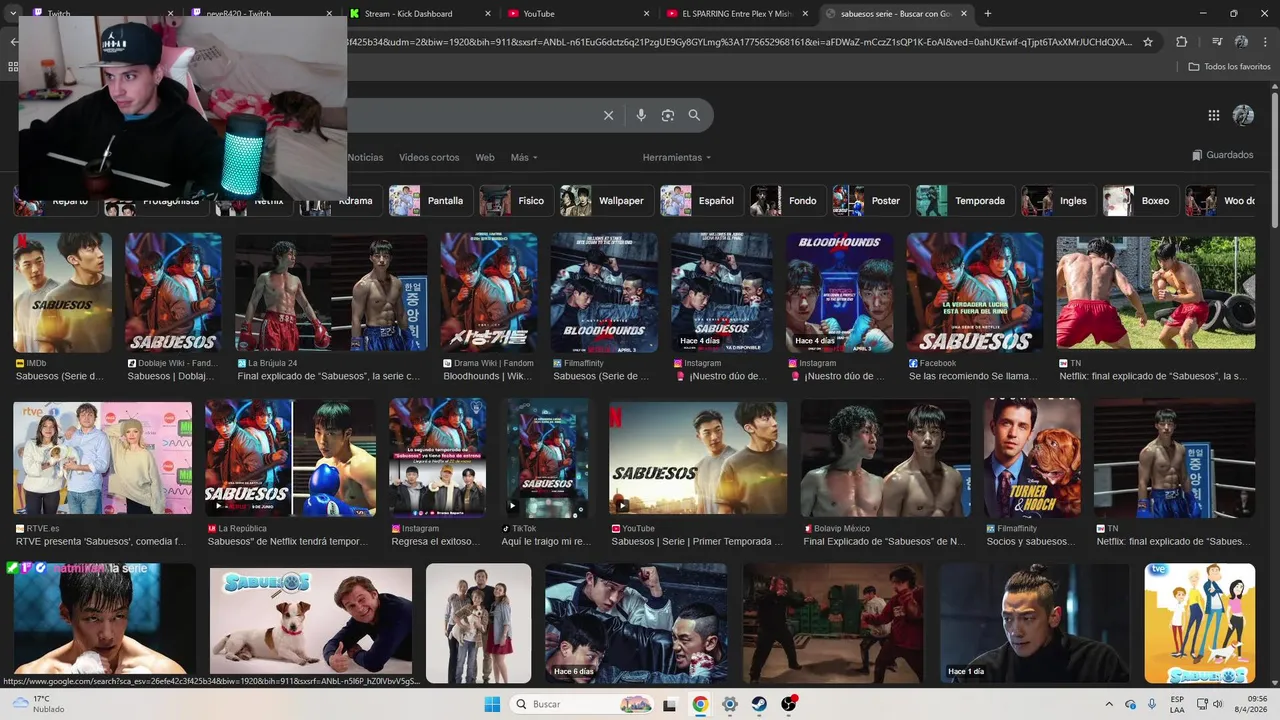1280x720 pixels.
Task: Open OBS Studio from the taskbar
Action: pyautogui.click(x=789, y=704)
